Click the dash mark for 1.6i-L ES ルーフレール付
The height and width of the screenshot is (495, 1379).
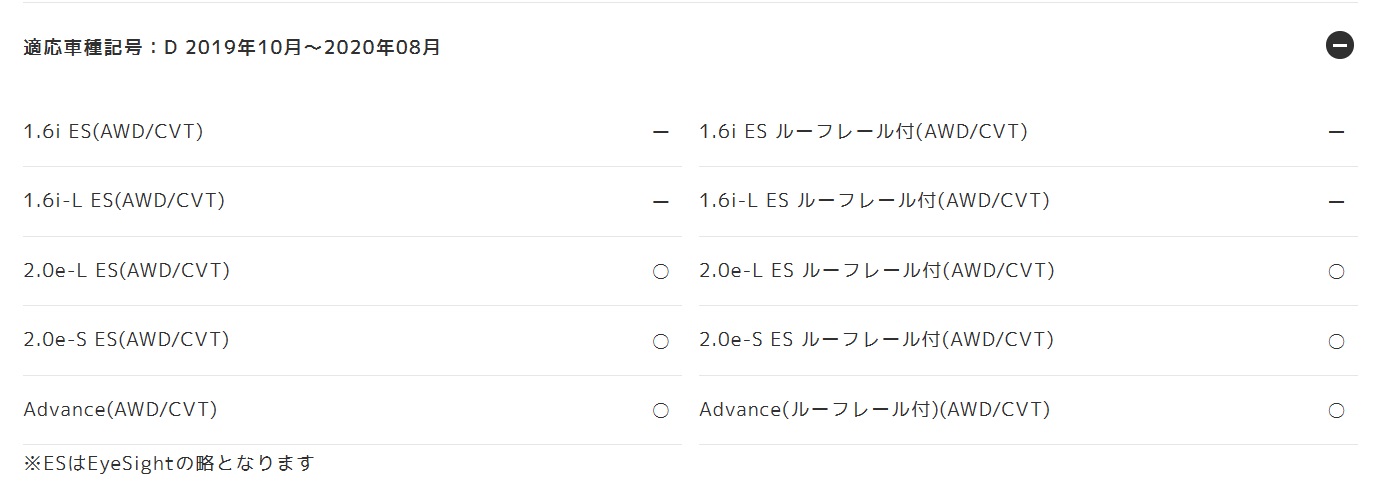[1336, 202]
